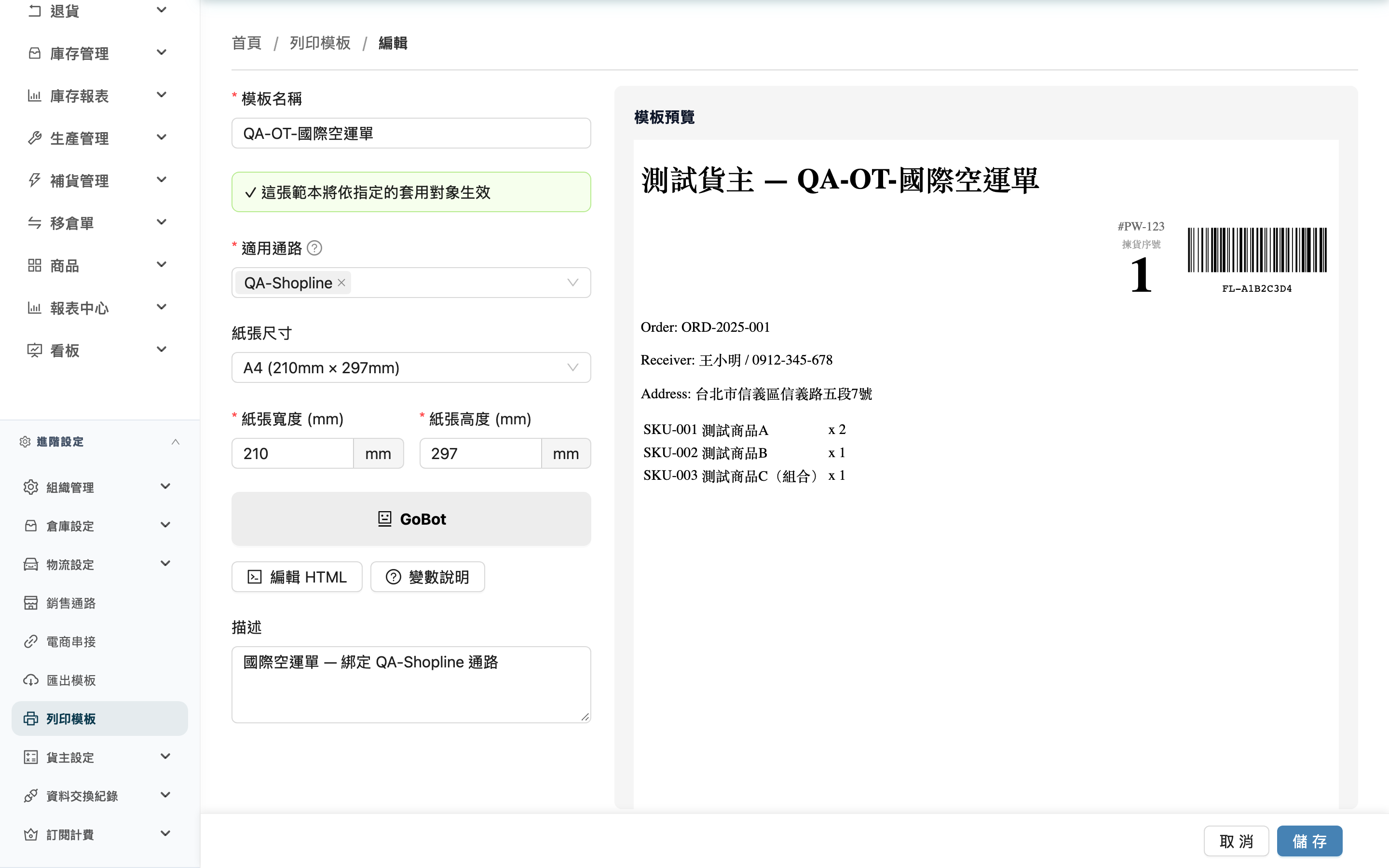1389x868 pixels.
Task: Click the 列印模板 printer icon
Action: [30, 719]
